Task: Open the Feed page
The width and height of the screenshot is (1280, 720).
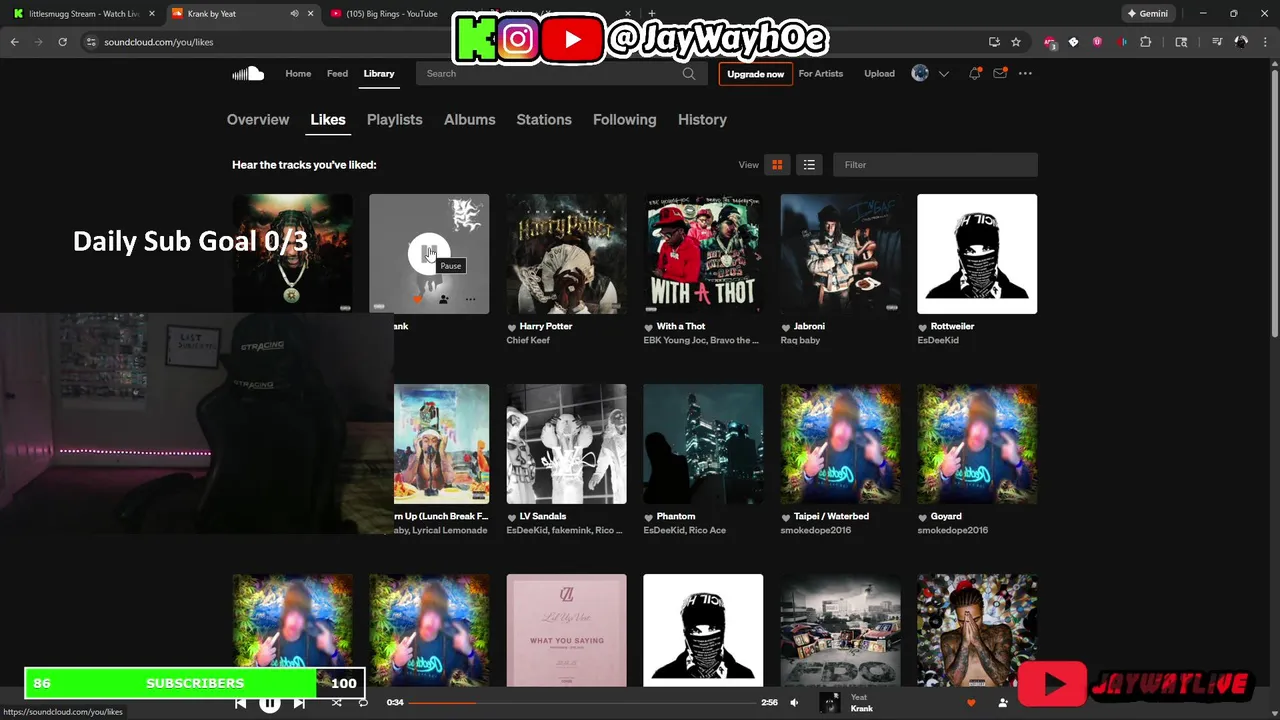Action: click(x=338, y=73)
